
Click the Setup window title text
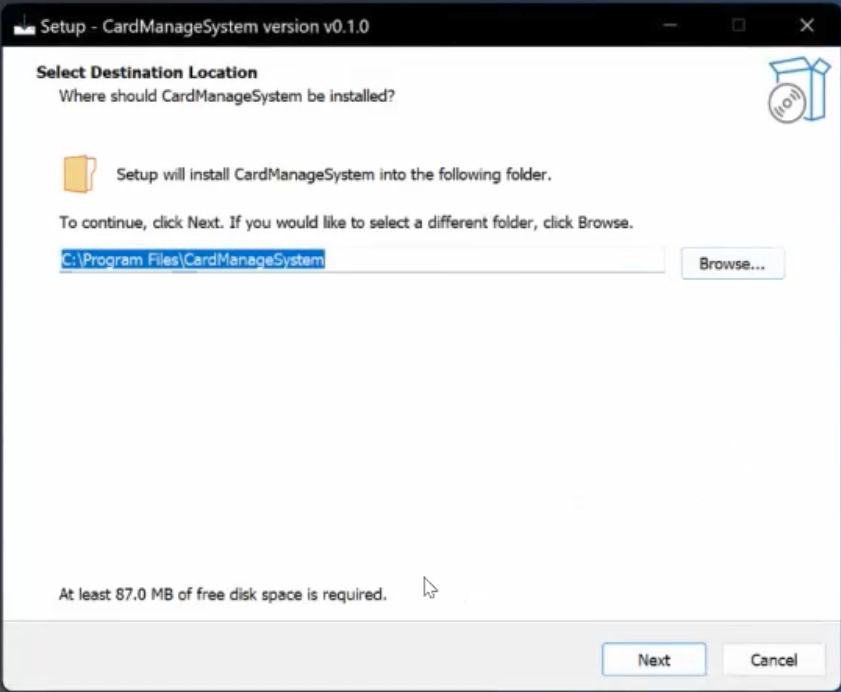pos(204,26)
